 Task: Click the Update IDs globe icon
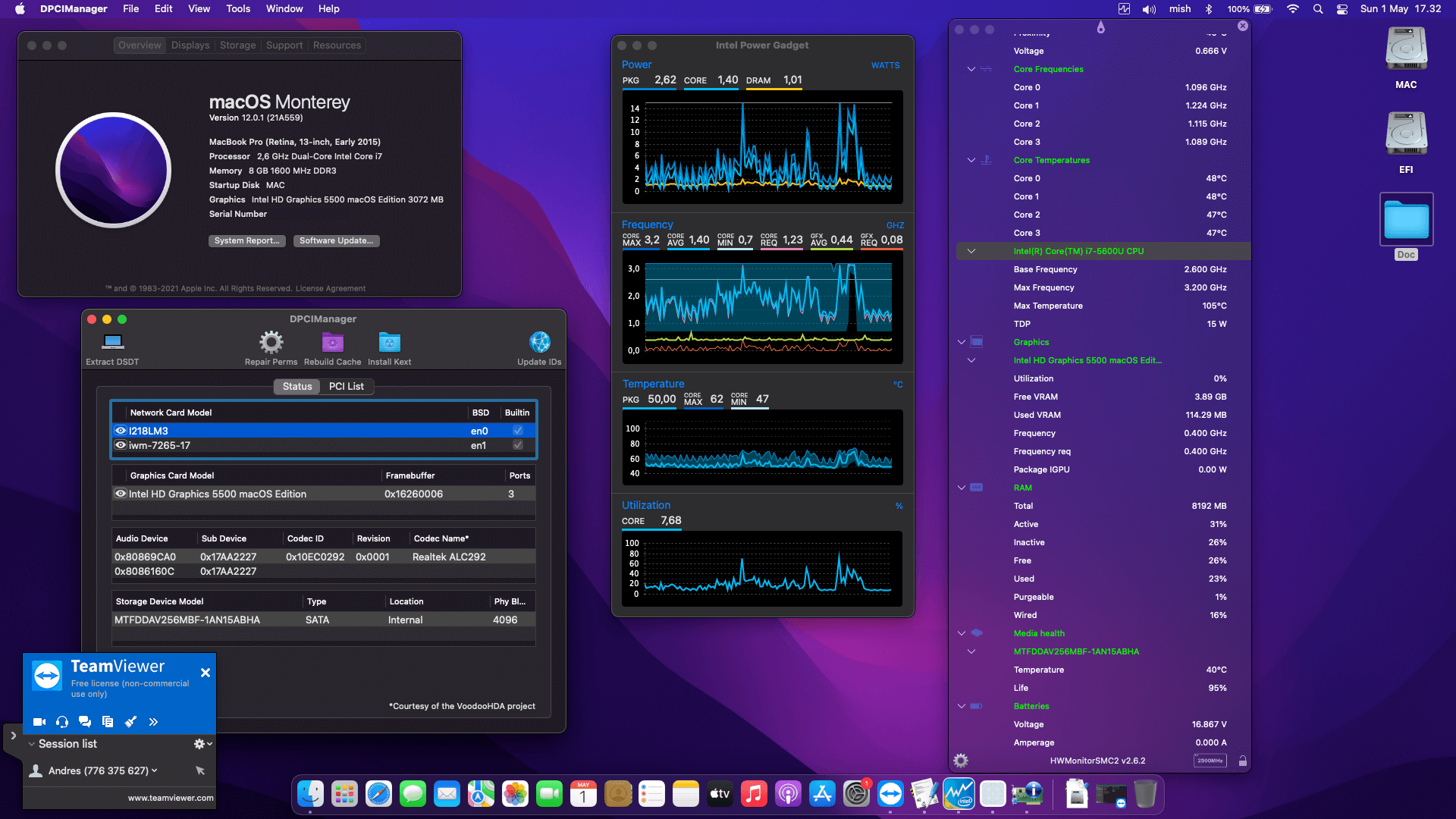tap(539, 342)
